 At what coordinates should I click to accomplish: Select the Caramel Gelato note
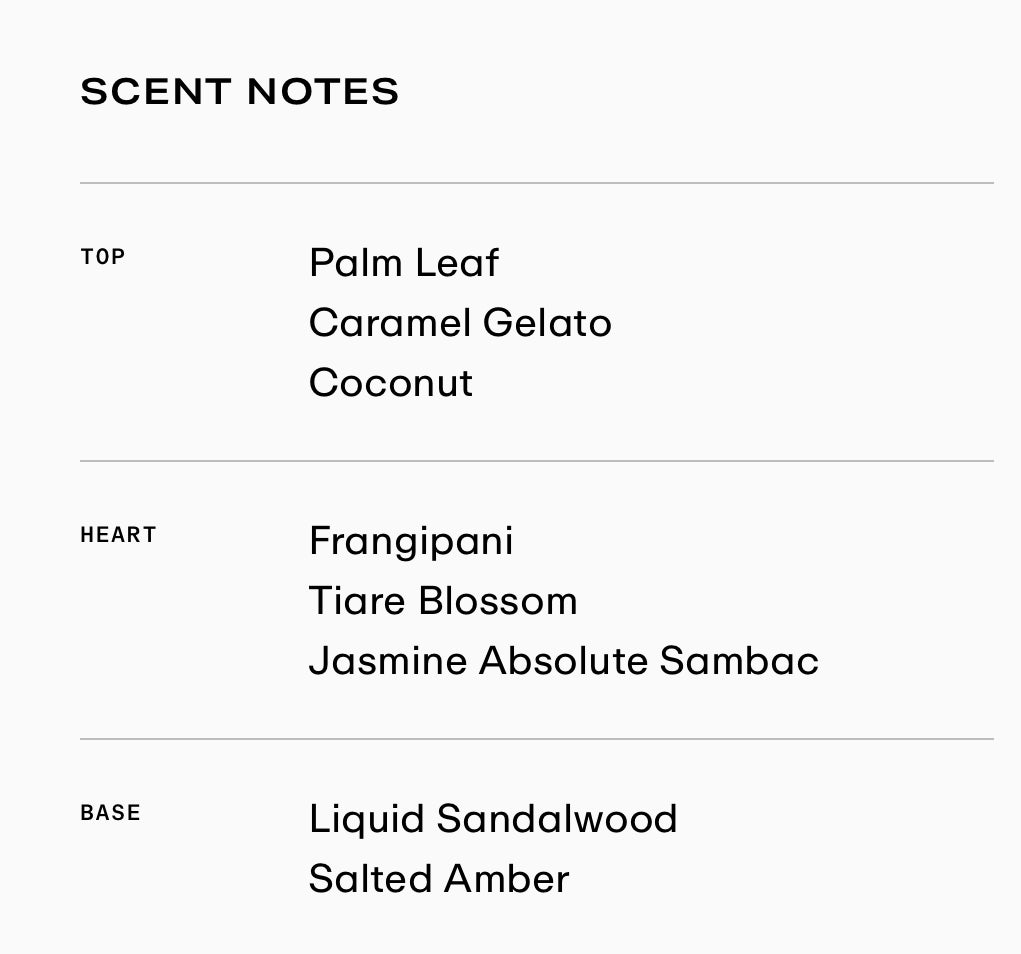[460, 323]
